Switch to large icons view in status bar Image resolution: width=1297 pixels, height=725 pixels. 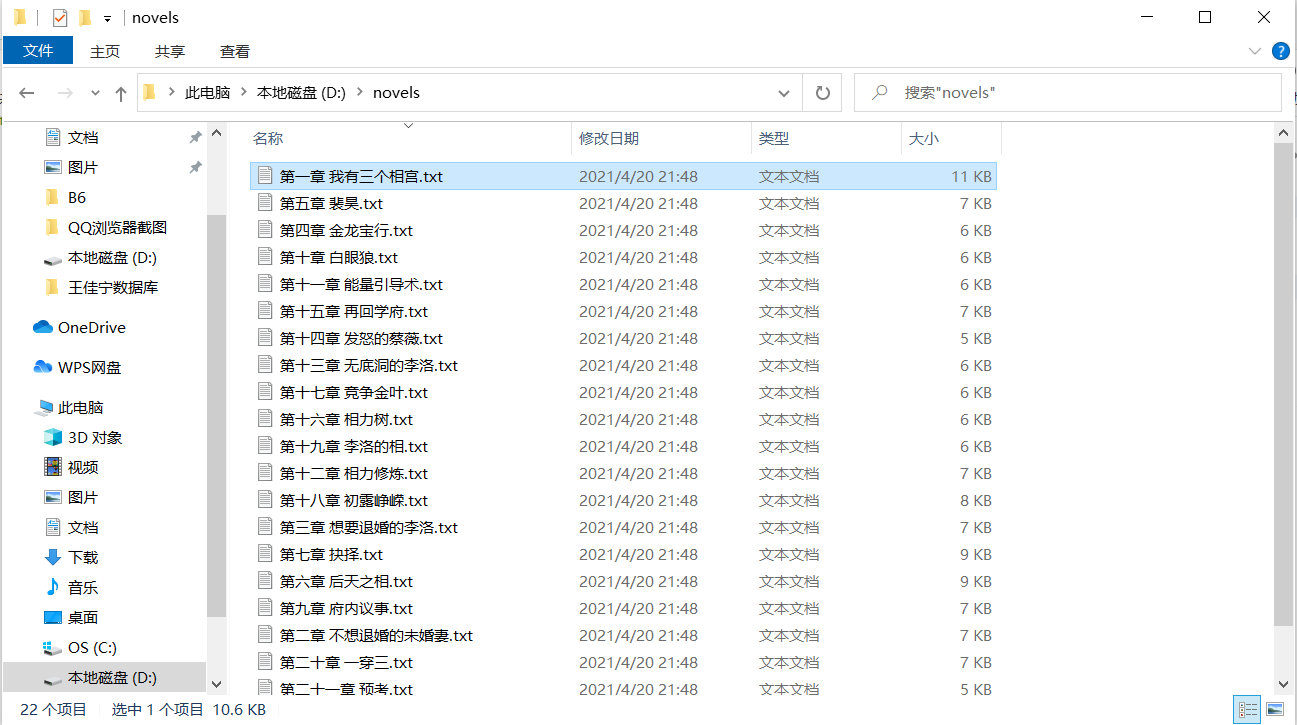[1275, 710]
